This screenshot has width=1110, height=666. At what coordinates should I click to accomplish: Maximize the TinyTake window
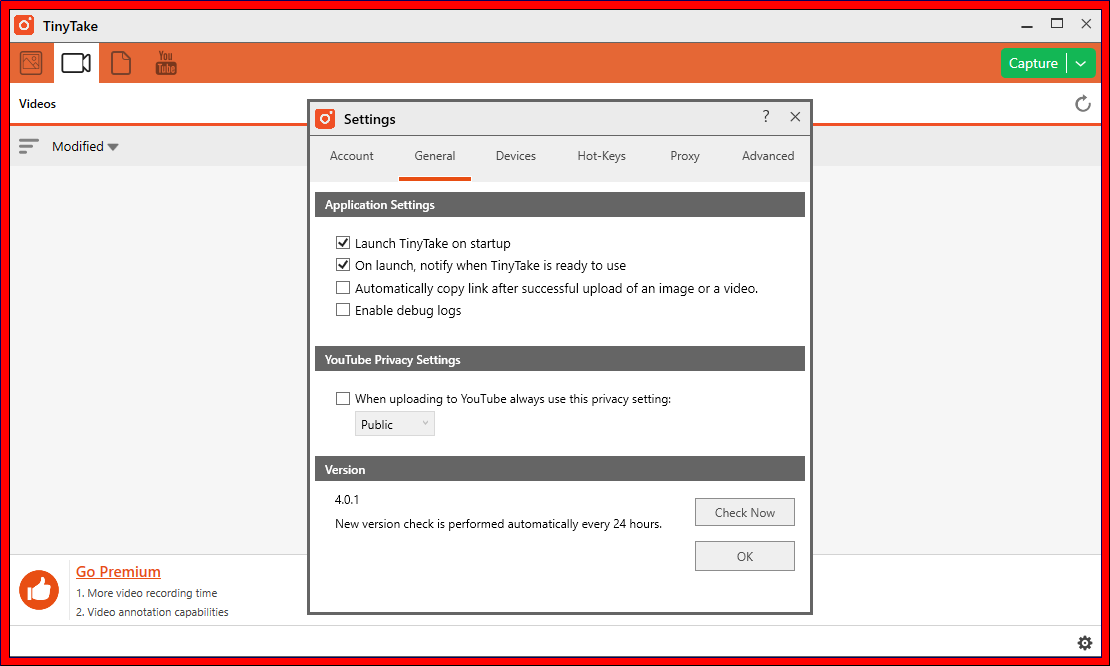(x=1057, y=24)
